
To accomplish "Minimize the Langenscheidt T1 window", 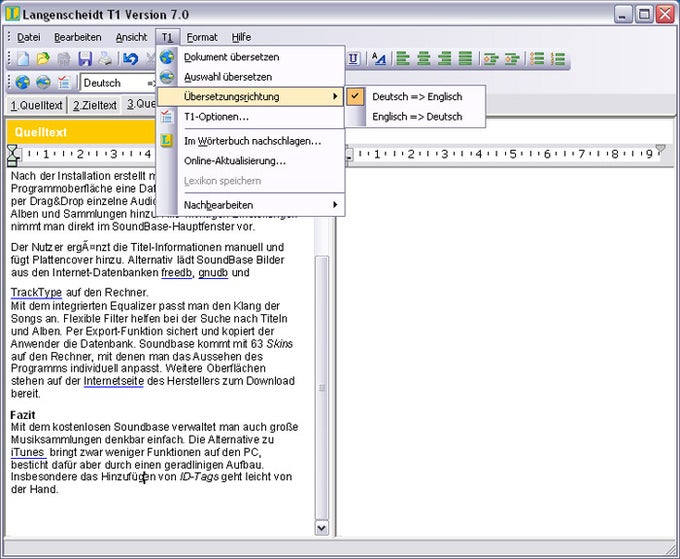I will (623, 14).
